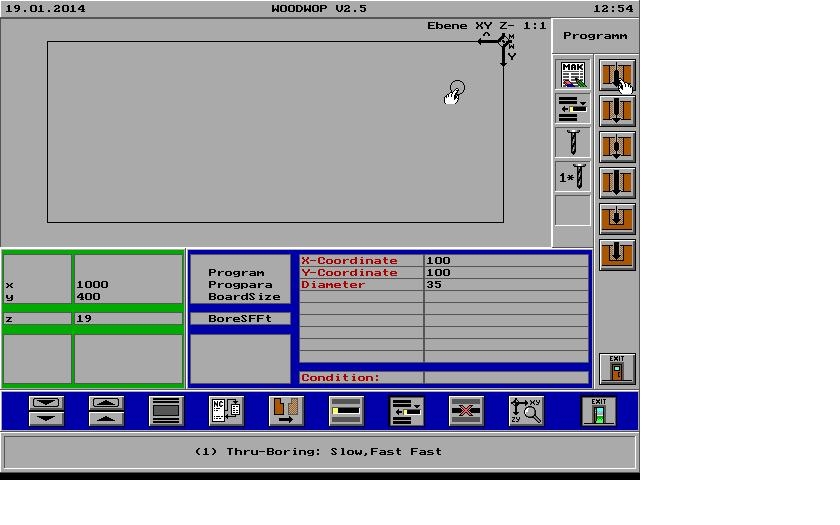
Task: Click the insert-line icon in the bottom toolbar
Action: 407,411
